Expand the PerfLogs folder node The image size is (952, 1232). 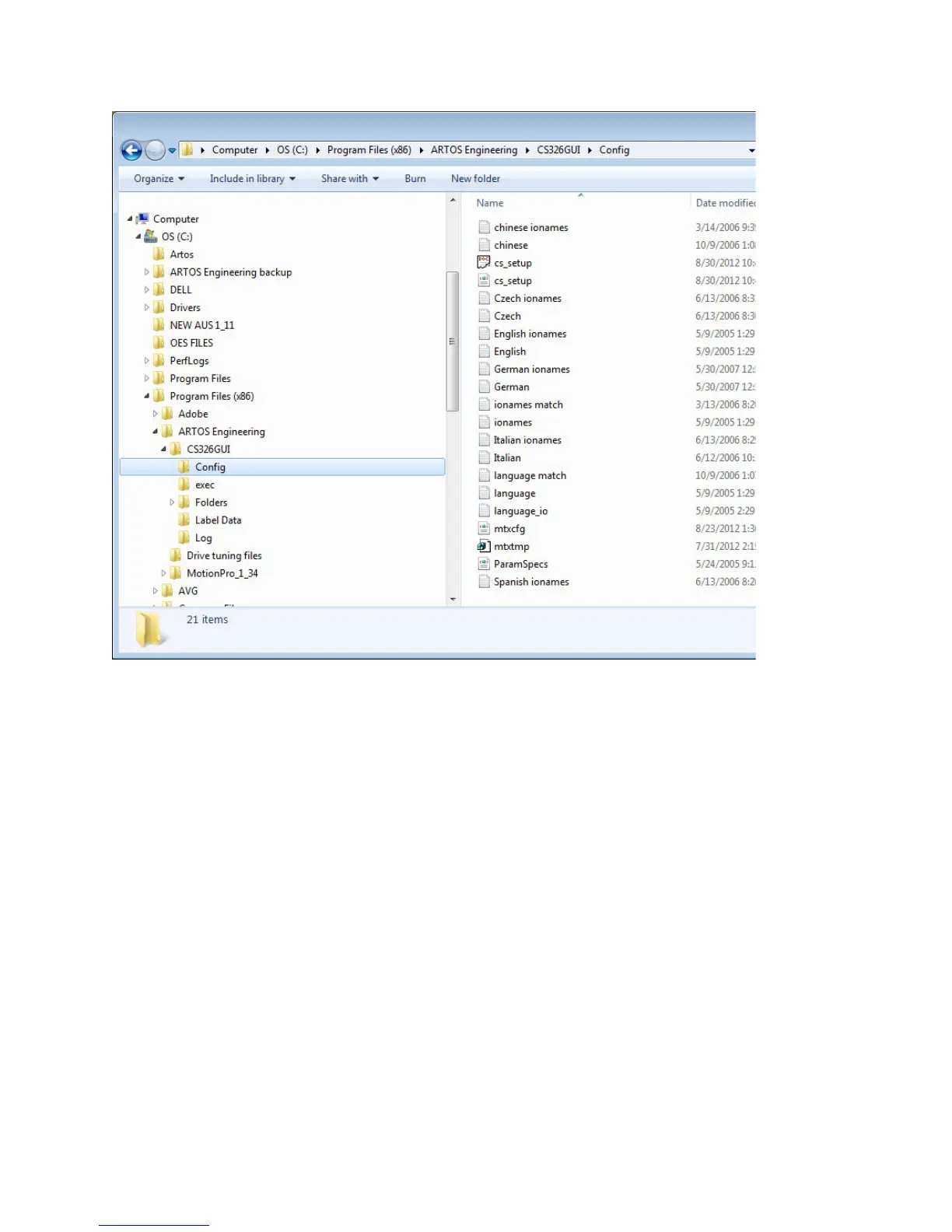(x=146, y=361)
